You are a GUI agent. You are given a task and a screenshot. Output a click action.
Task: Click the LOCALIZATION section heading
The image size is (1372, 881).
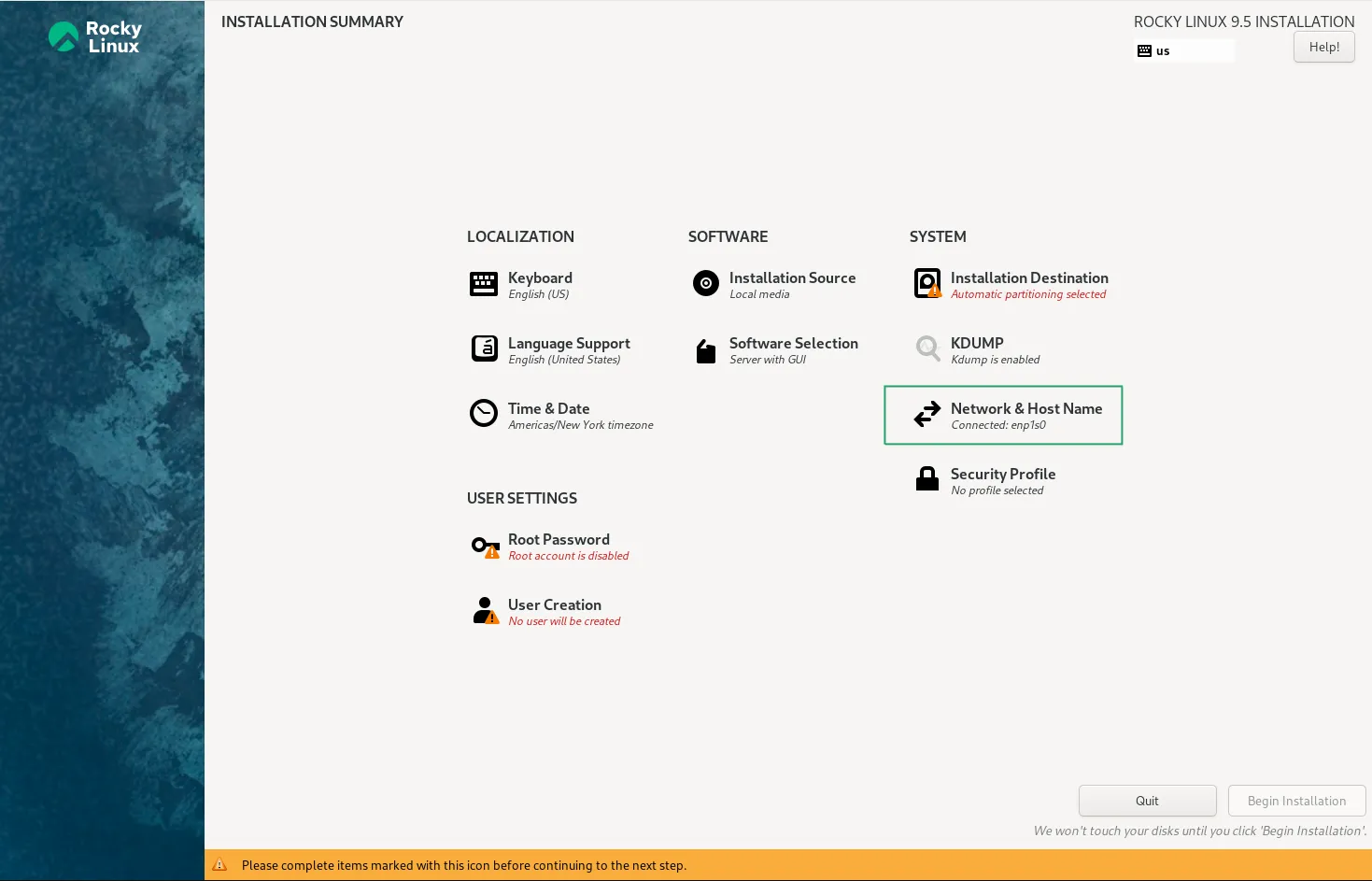520,236
